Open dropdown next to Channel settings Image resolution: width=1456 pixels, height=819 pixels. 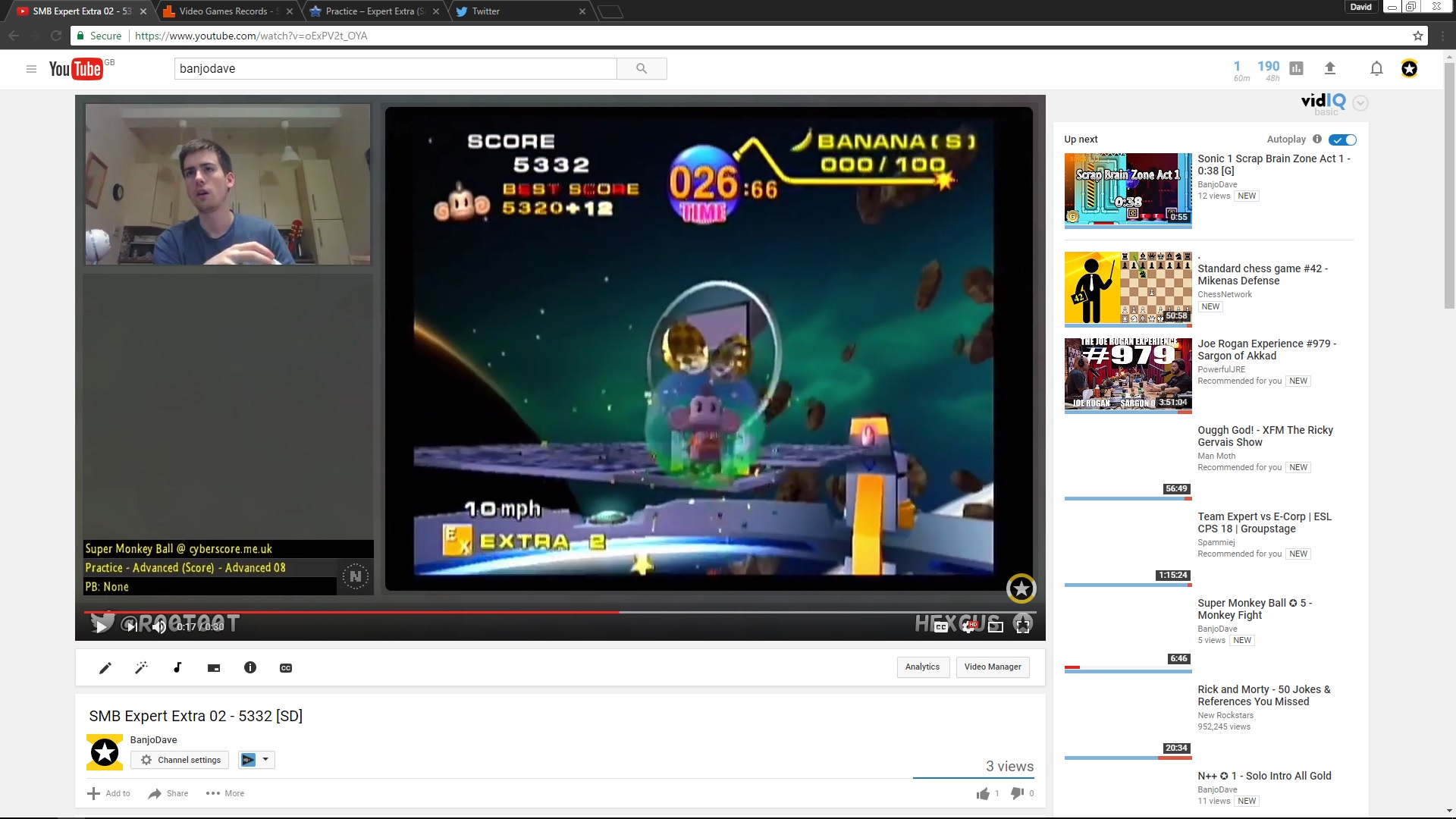coord(265,759)
